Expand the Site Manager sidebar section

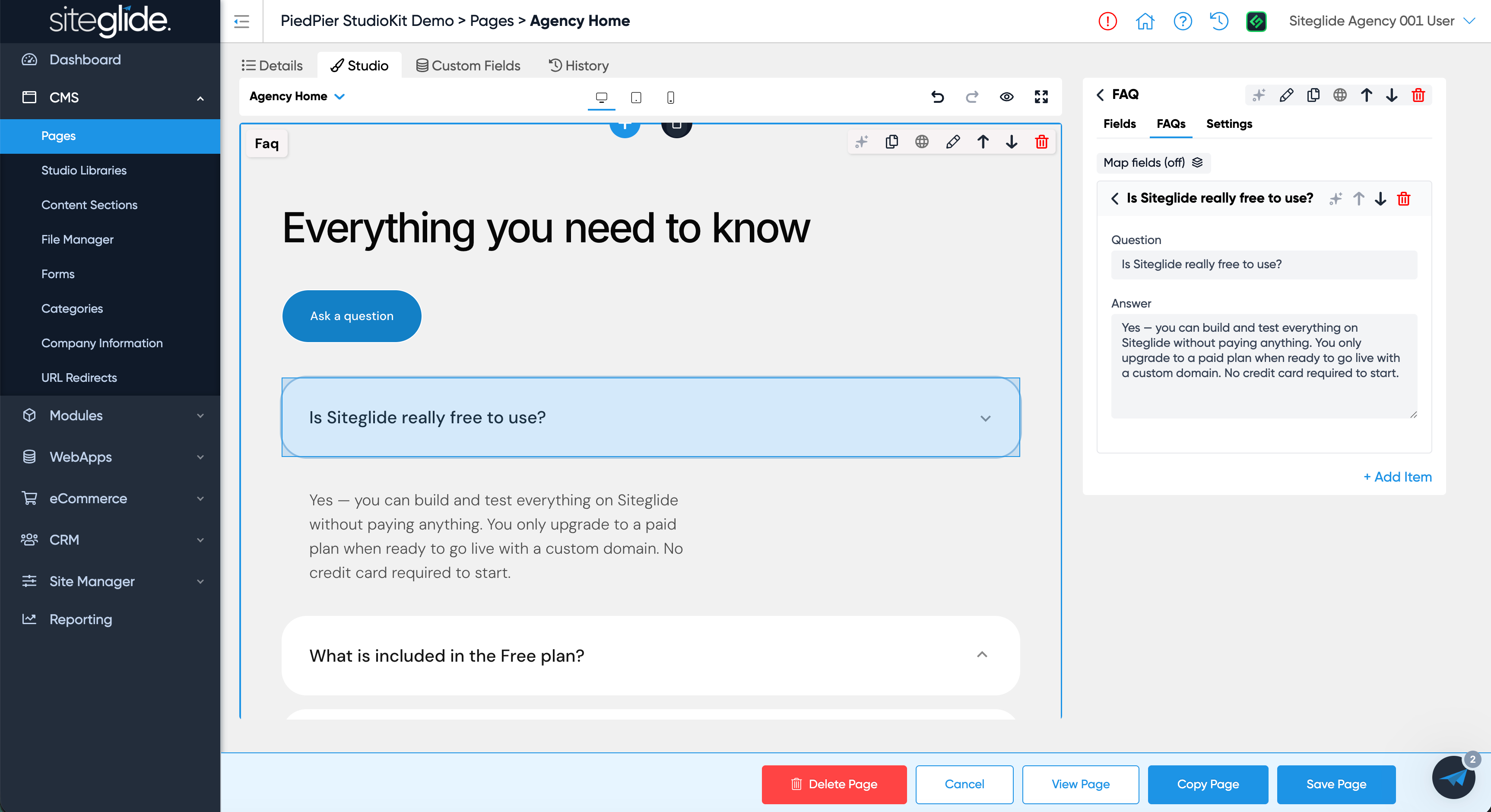click(200, 582)
